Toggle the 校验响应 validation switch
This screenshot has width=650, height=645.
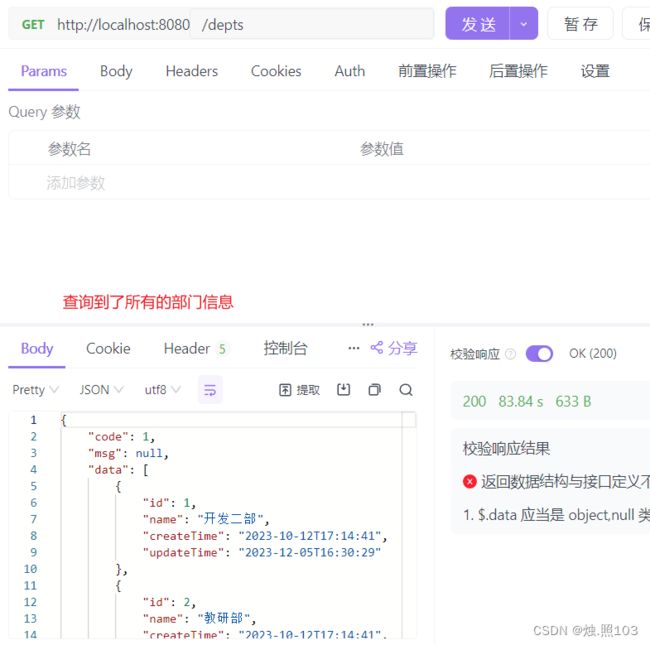pyautogui.click(x=539, y=354)
